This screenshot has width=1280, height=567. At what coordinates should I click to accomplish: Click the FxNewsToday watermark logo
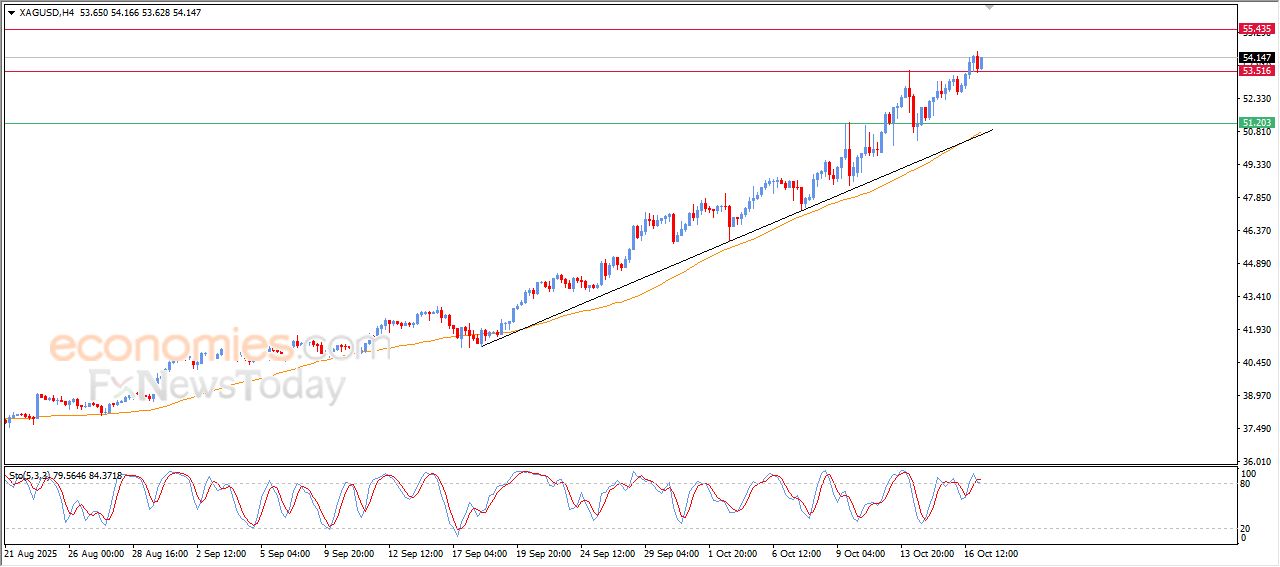pyautogui.click(x=217, y=385)
